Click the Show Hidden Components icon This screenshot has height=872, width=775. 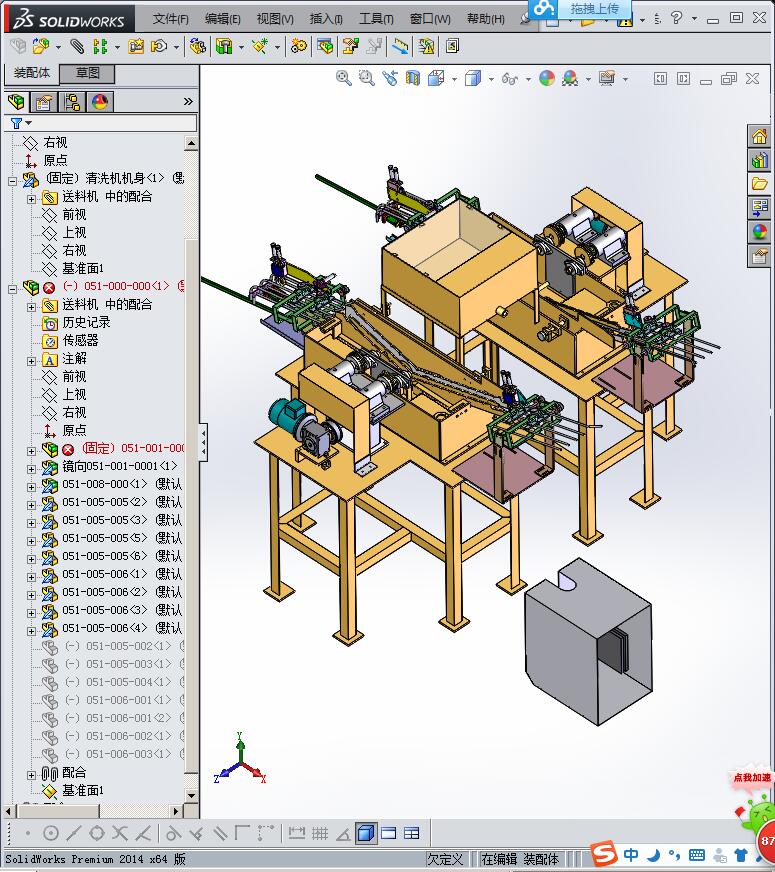click(x=197, y=46)
